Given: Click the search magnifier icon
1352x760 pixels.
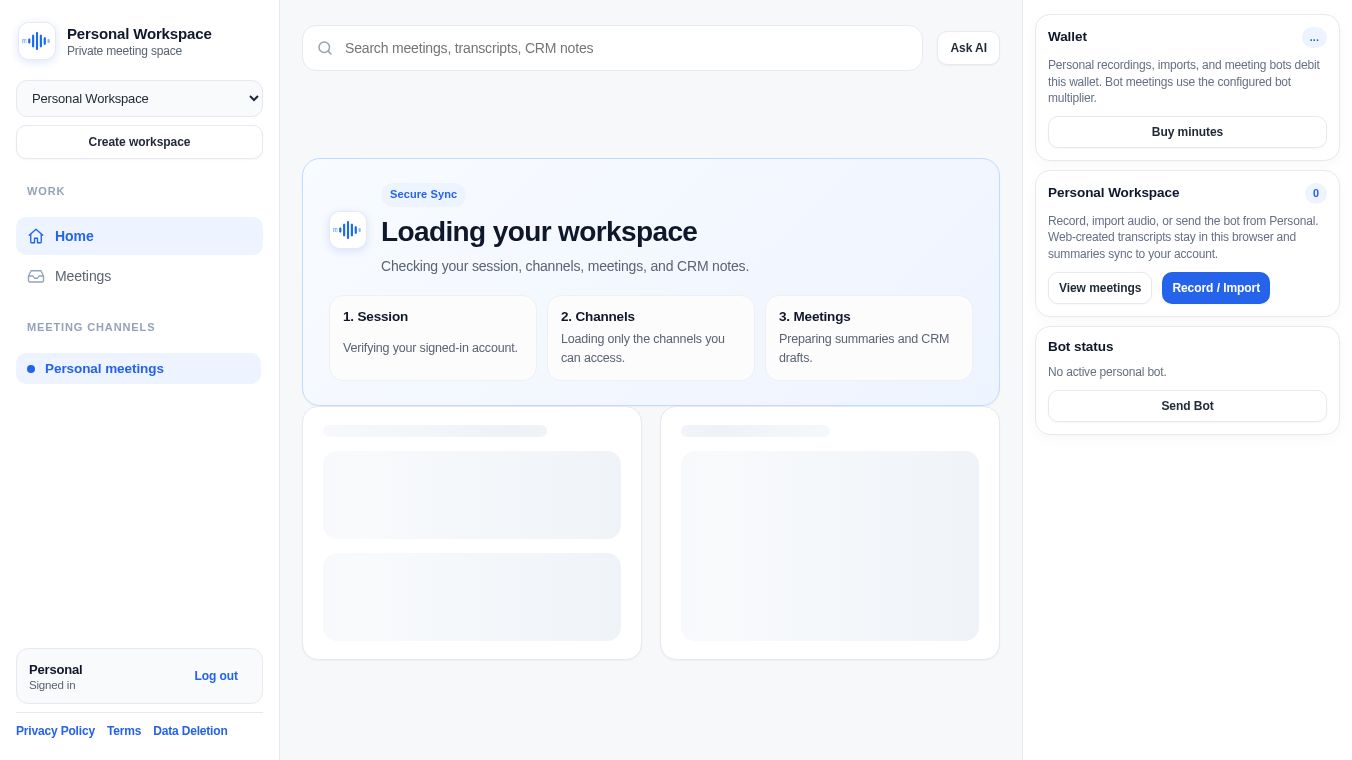Looking at the screenshot, I should [325, 48].
